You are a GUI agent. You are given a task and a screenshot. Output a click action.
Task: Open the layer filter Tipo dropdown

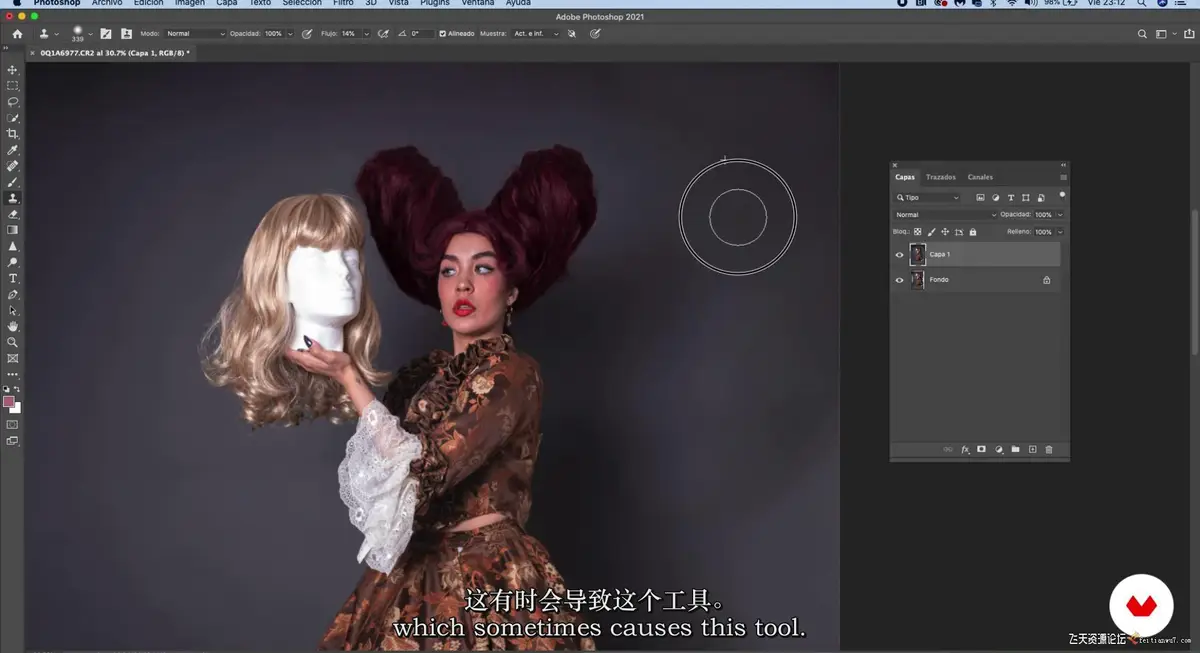pos(928,198)
